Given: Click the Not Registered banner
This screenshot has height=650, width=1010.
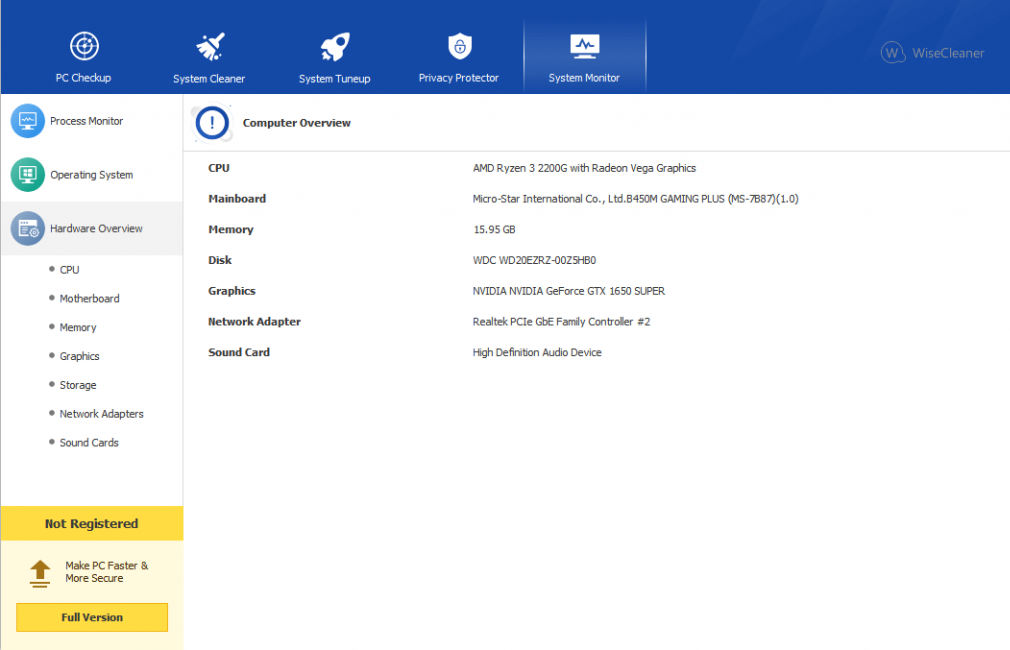Looking at the screenshot, I should [x=91, y=523].
